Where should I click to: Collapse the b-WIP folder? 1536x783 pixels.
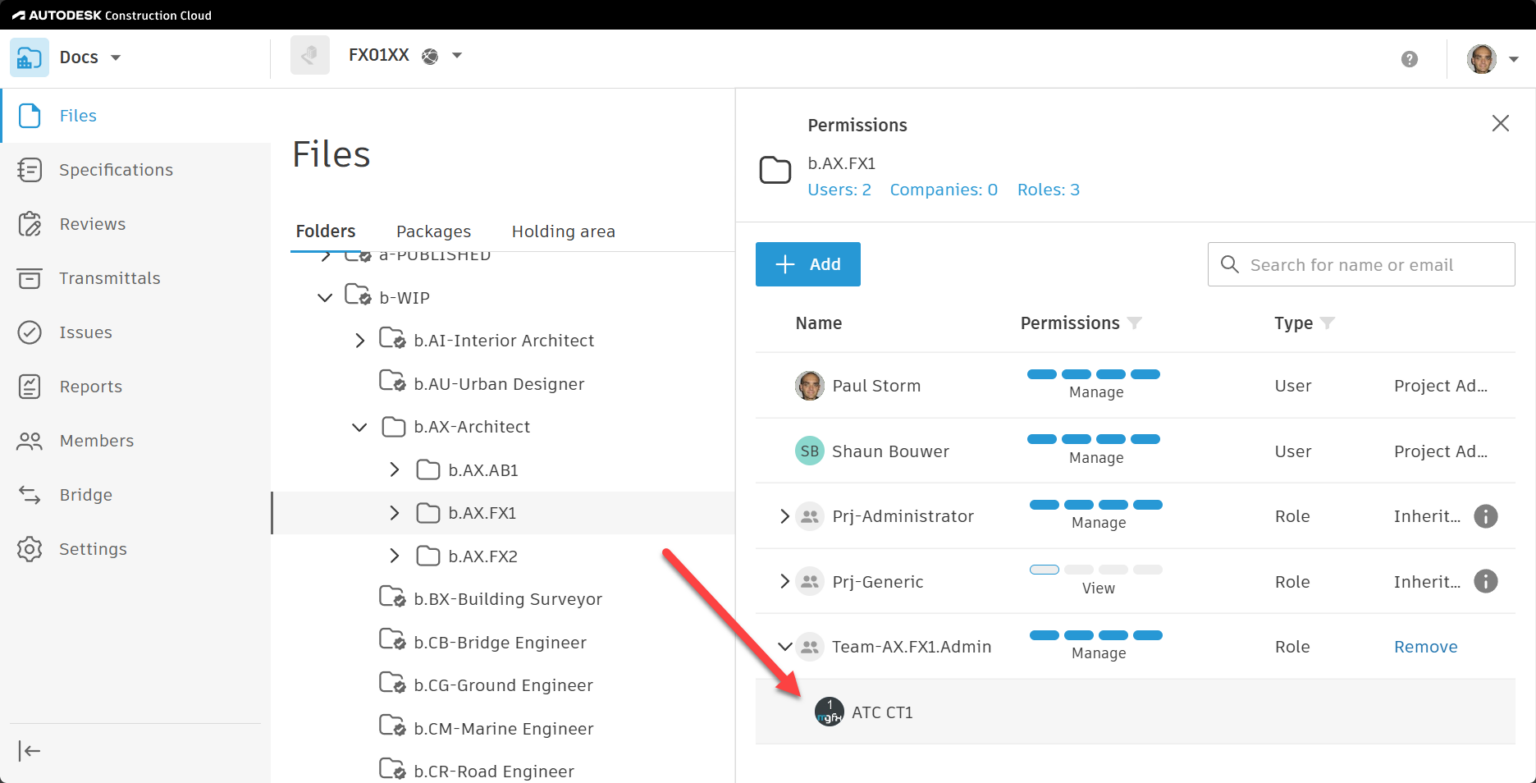coord(325,298)
